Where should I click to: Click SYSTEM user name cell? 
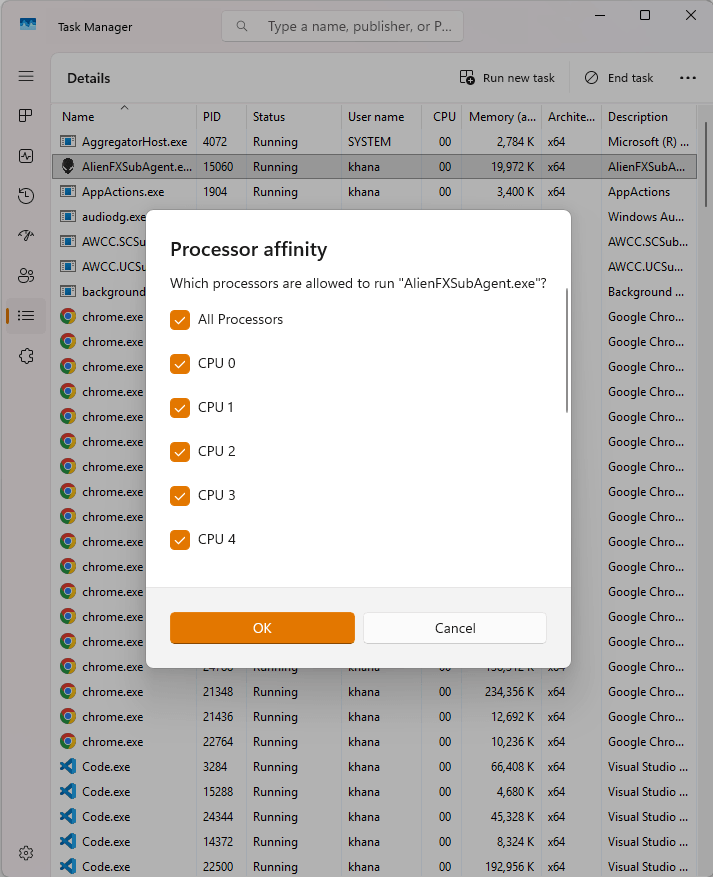[x=369, y=142]
